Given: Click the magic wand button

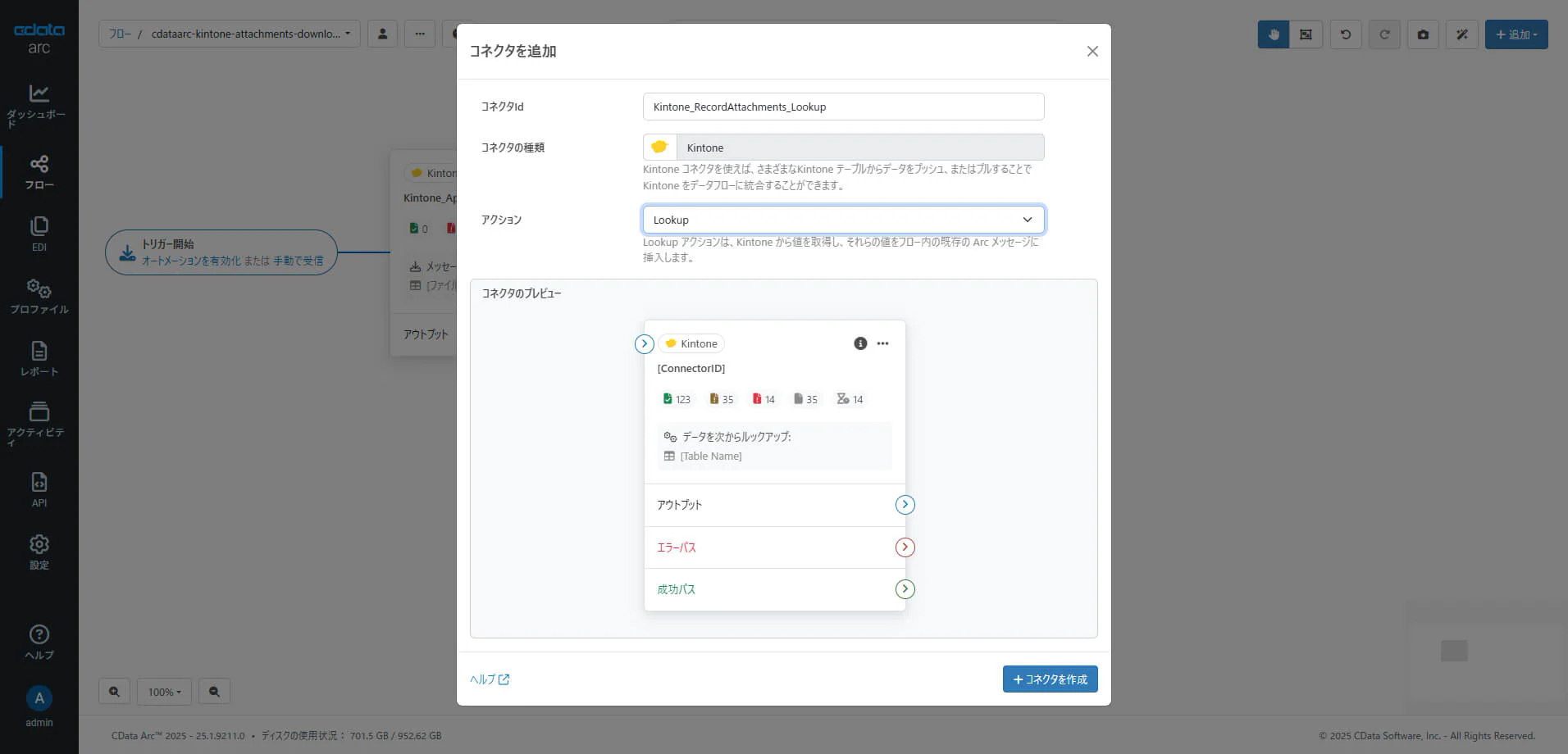Looking at the screenshot, I should (1461, 34).
